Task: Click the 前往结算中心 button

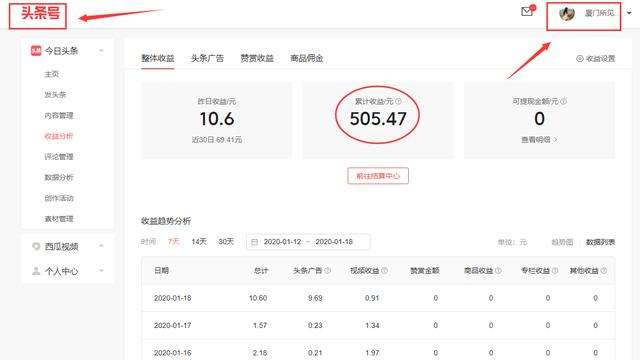Action: [x=378, y=176]
